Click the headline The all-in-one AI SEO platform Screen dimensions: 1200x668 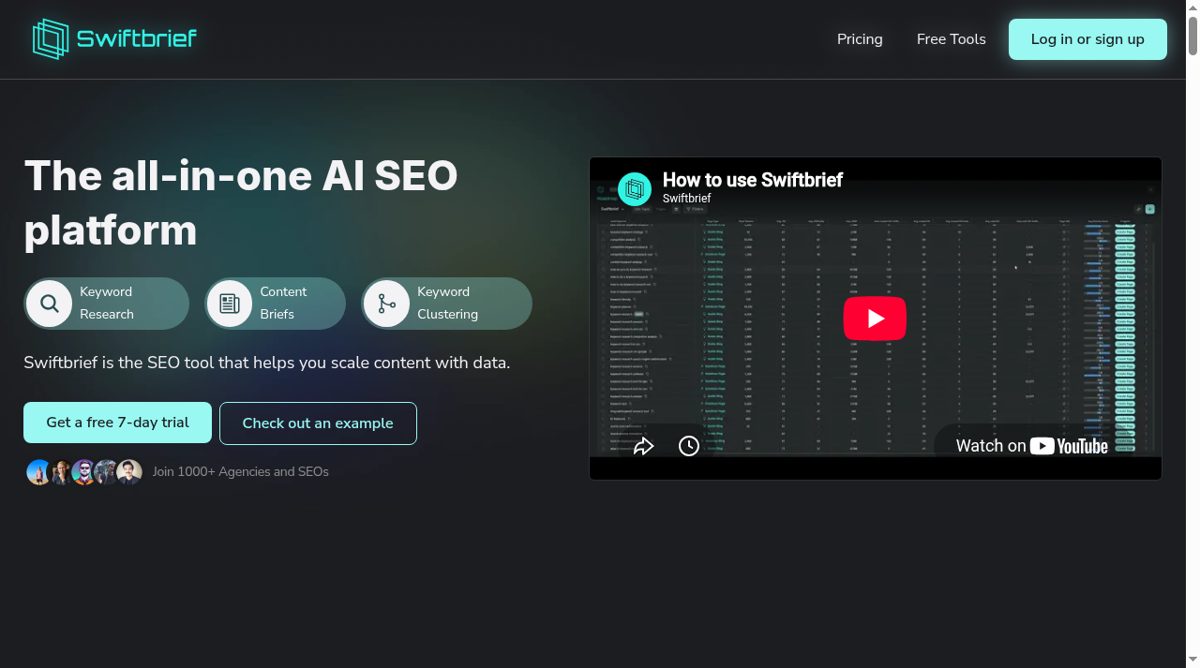(x=241, y=203)
